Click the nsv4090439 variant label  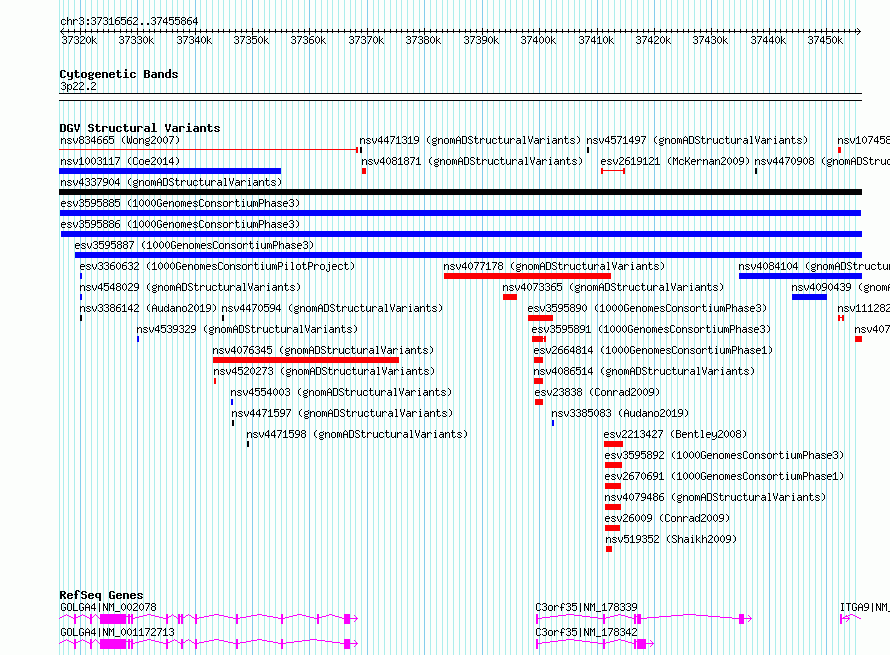tap(841, 287)
